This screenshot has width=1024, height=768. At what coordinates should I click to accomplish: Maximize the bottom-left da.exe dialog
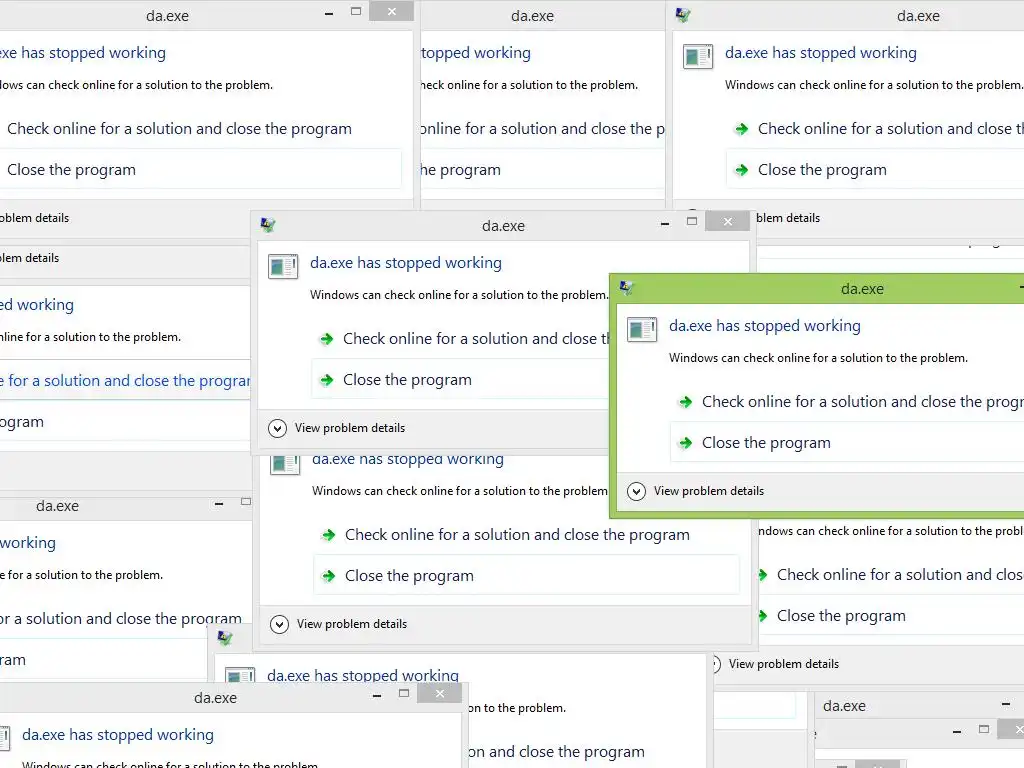click(404, 694)
